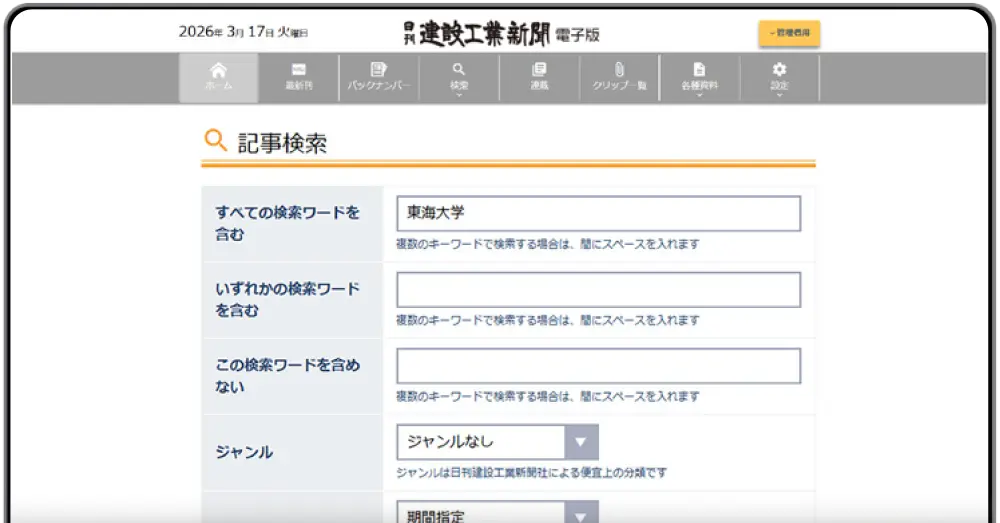Open the 期間指定 period dropdown
The width and height of the screenshot is (1000, 523).
pos(480,514)
